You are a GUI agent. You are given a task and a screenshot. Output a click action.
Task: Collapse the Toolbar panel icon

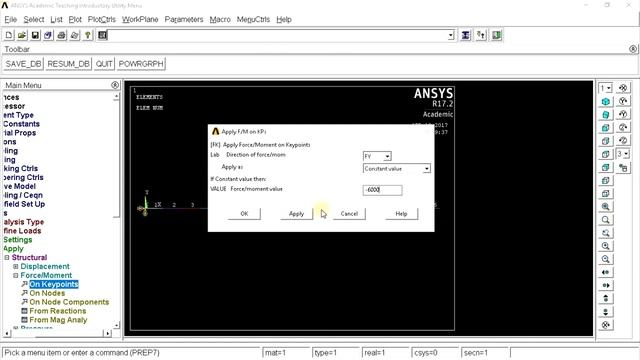point(633,49)
